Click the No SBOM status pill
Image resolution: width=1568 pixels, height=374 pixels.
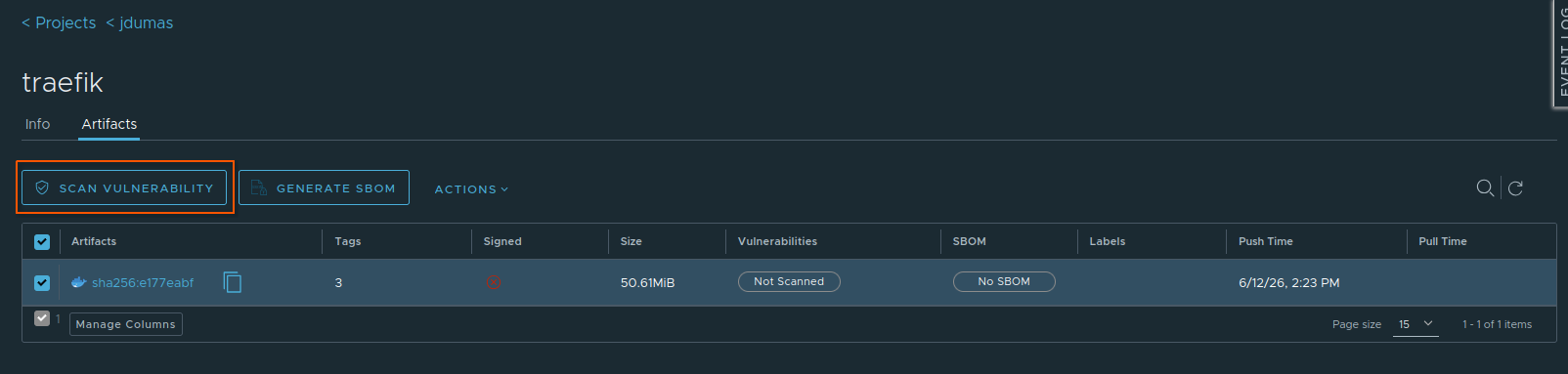(x=1004, y=281)
